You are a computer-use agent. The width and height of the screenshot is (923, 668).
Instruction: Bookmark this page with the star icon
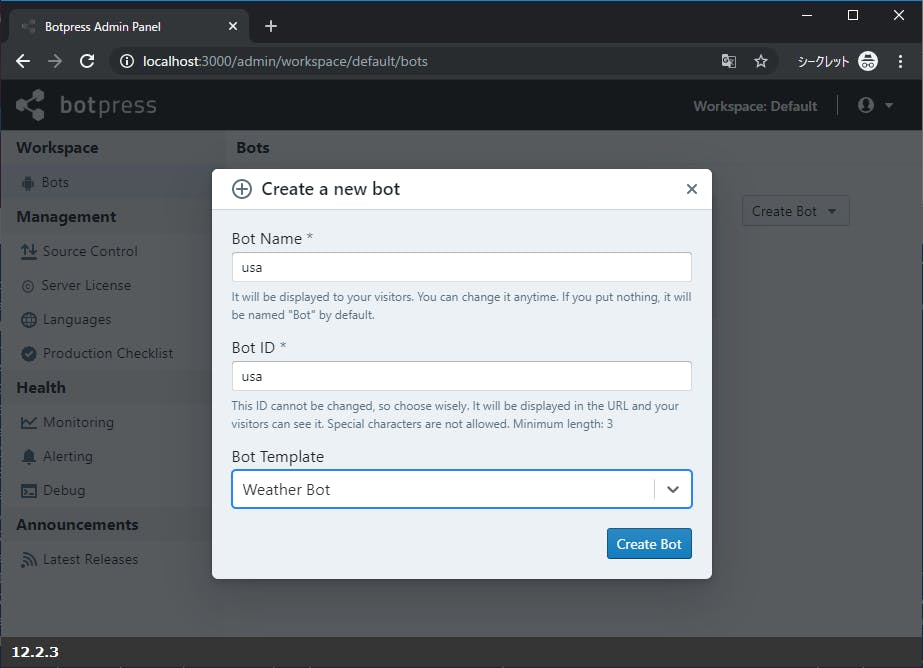[761, 61]
